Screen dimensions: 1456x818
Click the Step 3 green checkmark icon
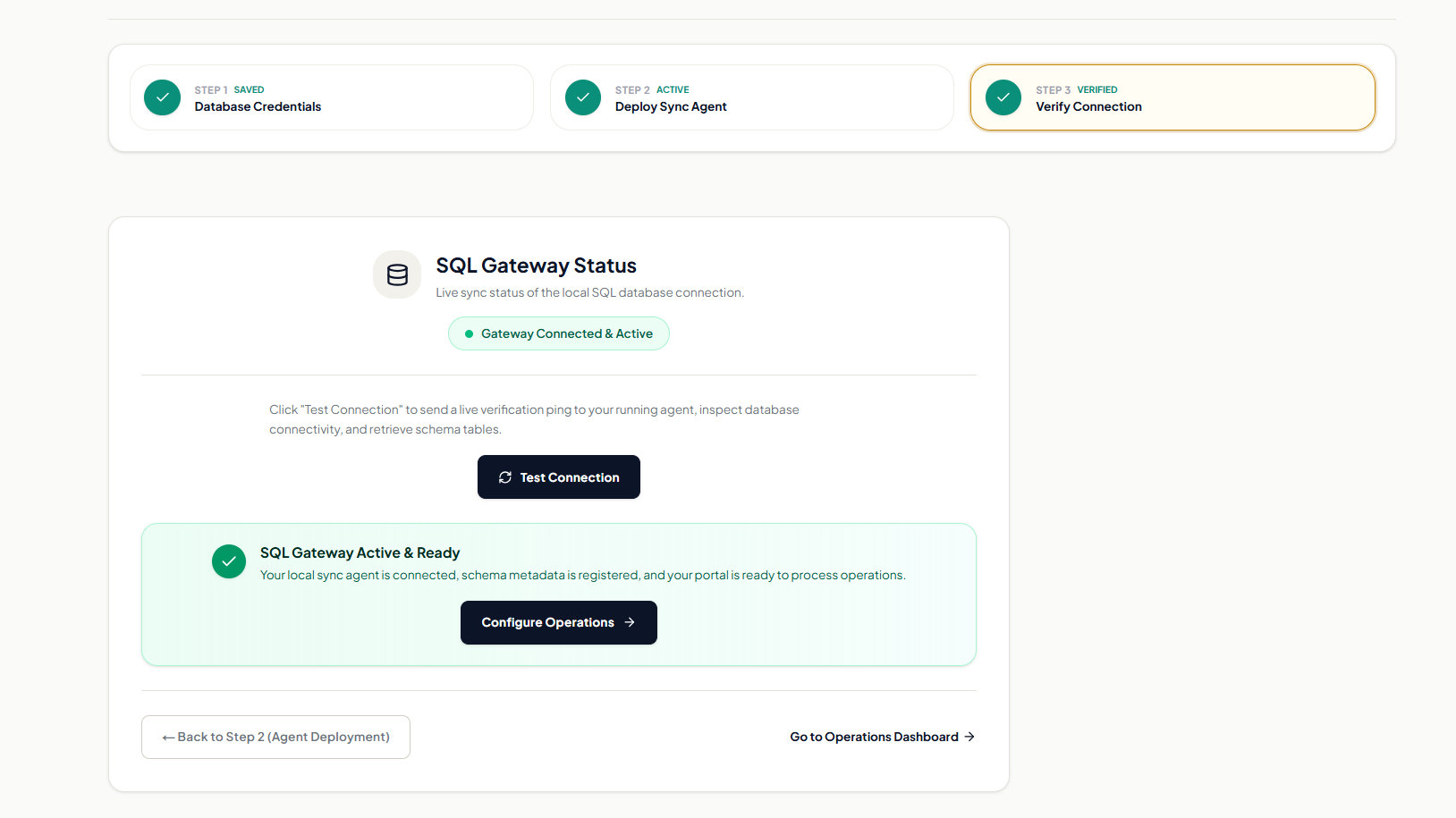click(1003, 97)
